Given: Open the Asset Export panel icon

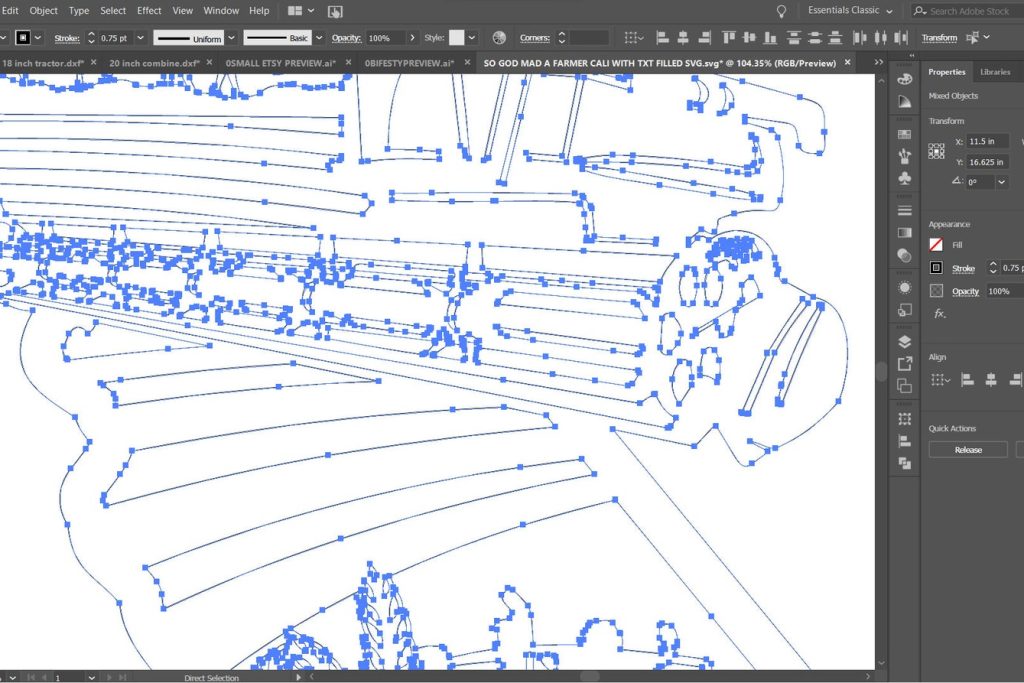Looking at the screenshot, I should click(904, 364).
